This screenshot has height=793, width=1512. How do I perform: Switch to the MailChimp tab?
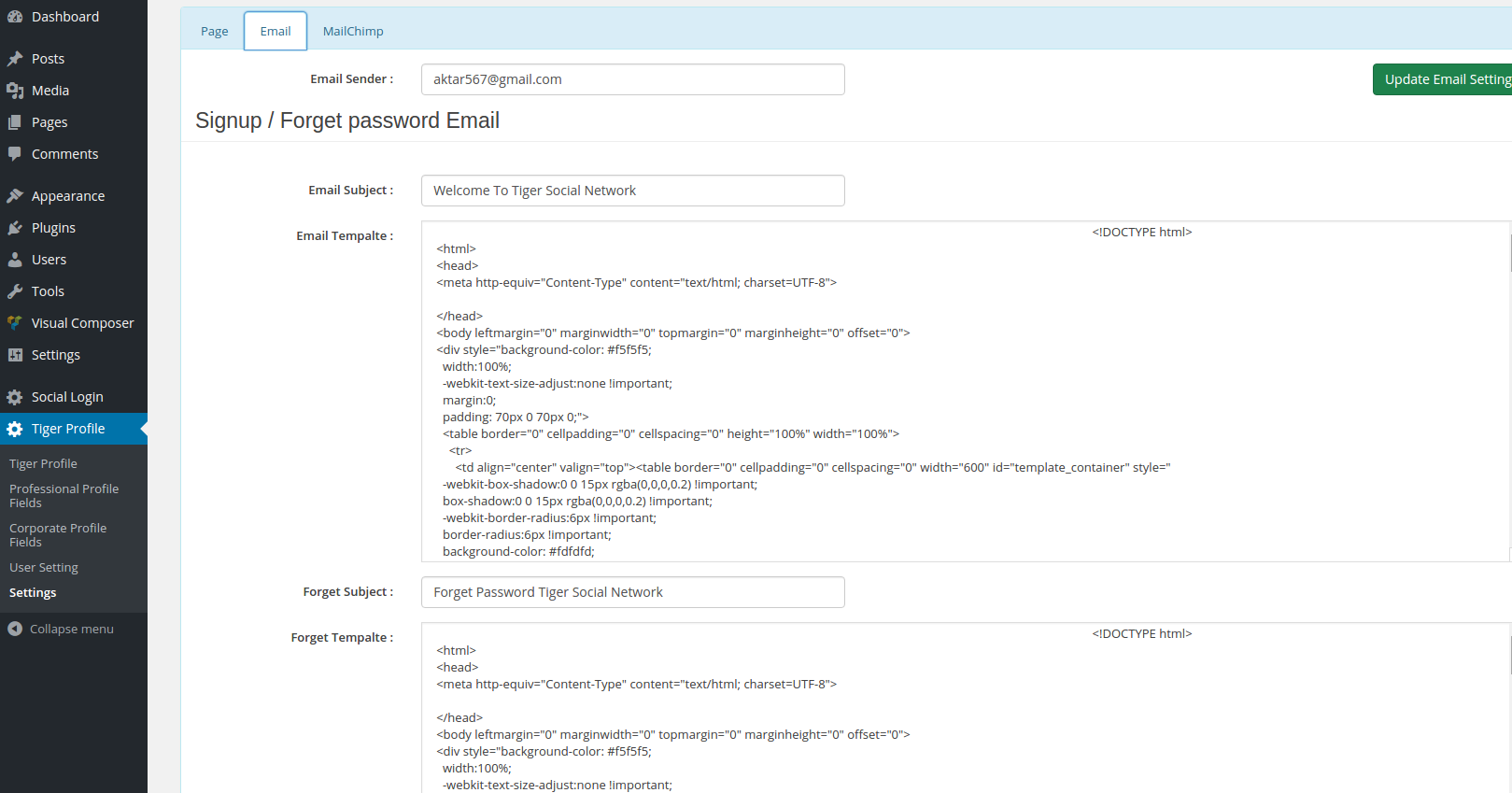point(353,31)
